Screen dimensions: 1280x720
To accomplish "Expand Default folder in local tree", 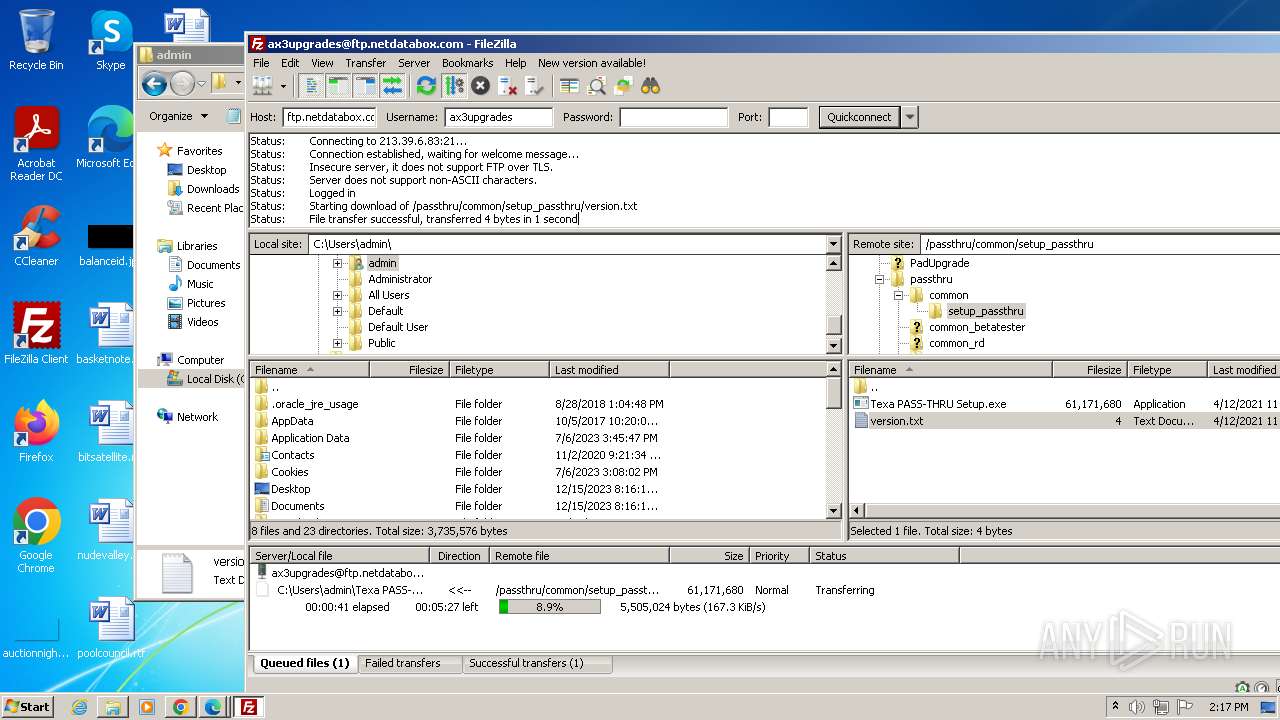I will click(x=337, y=311).
